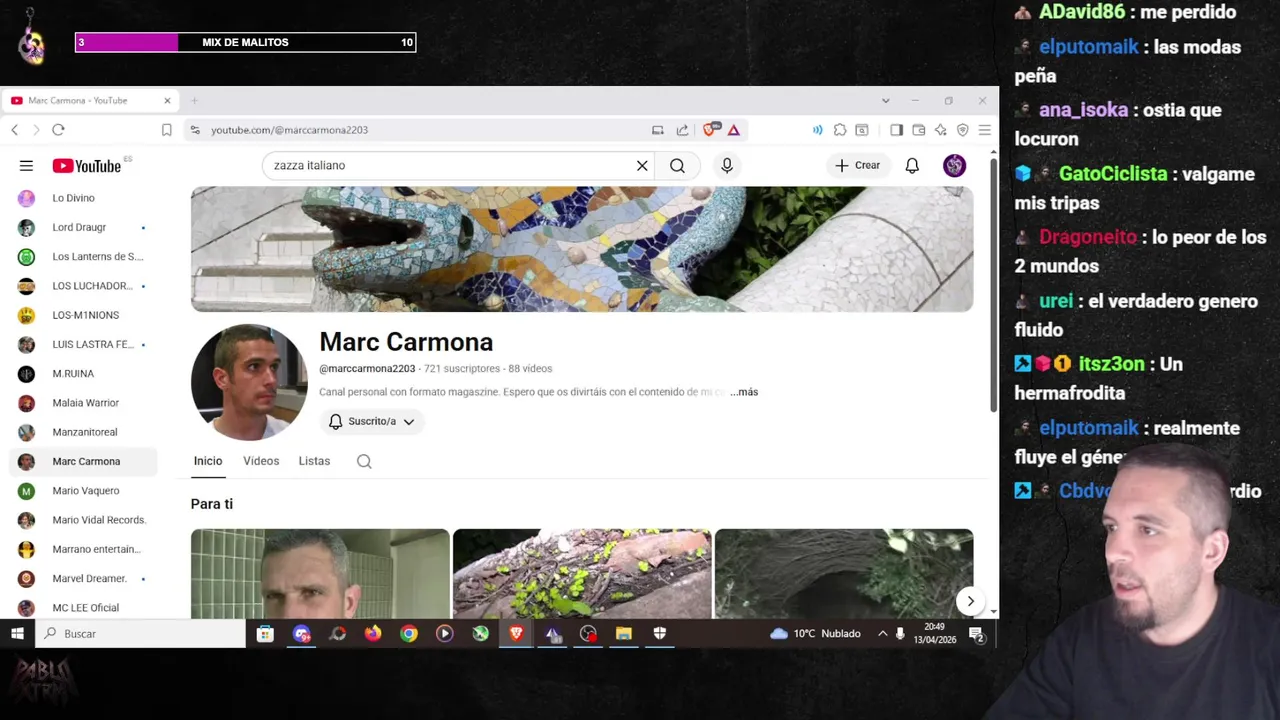Open Los Lanterns de S... subscription
The width and height of the screenshot is (1280, 720).
pos(82,257)
